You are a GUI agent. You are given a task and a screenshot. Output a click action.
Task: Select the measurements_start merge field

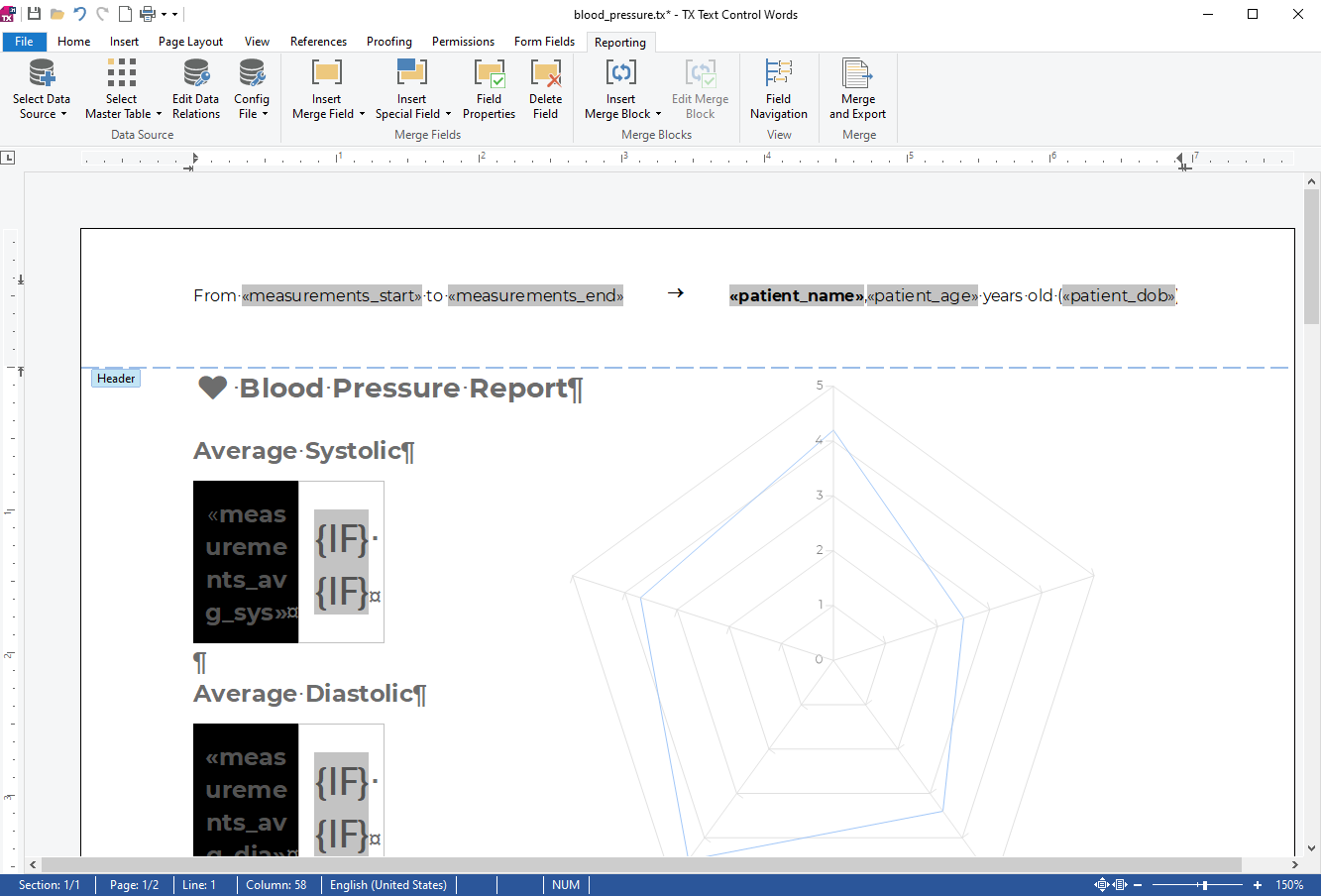[332, 295]
